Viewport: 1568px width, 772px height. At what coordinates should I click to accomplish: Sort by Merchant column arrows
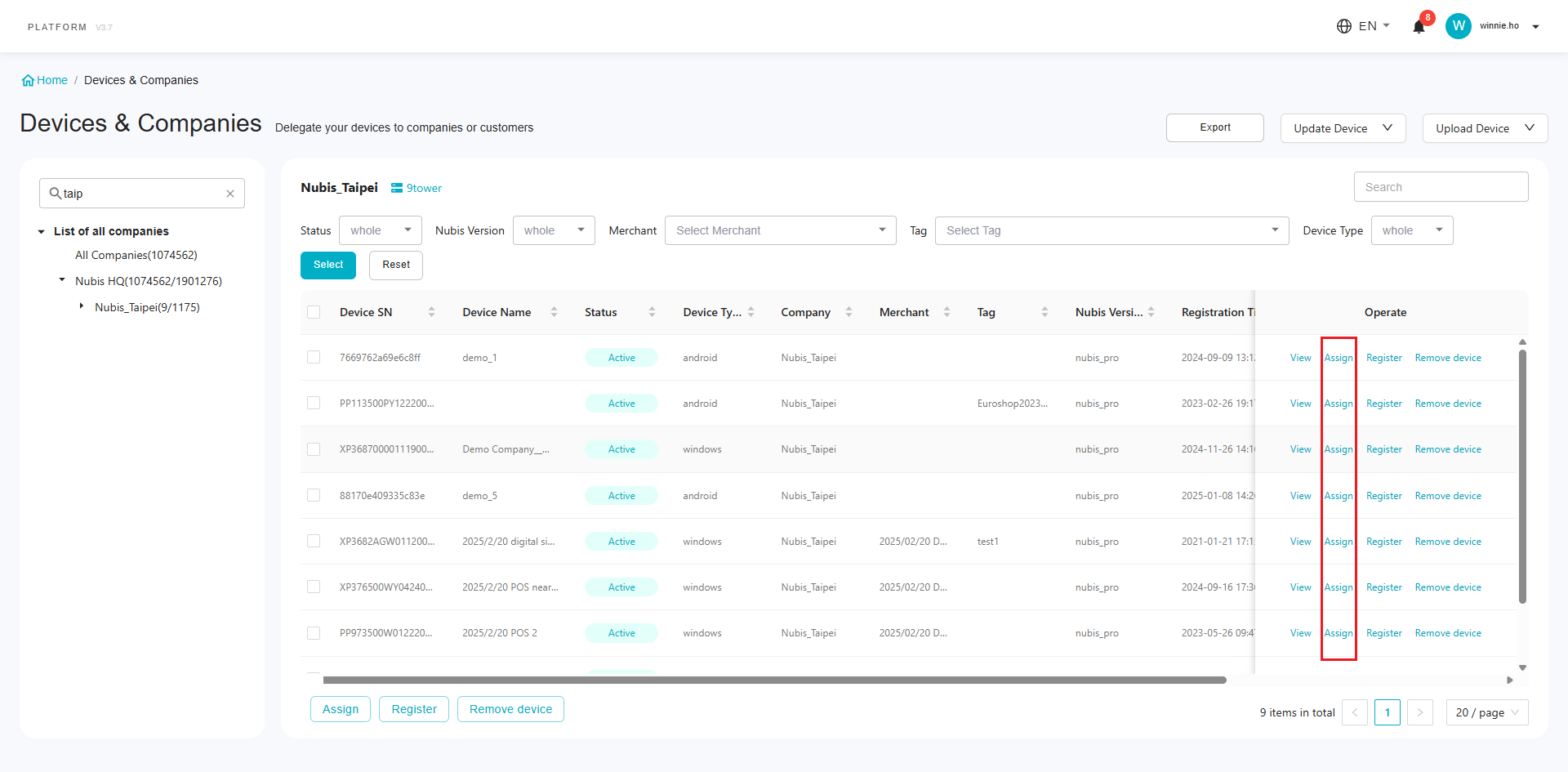pyautogui.click(x=947, y=312)
